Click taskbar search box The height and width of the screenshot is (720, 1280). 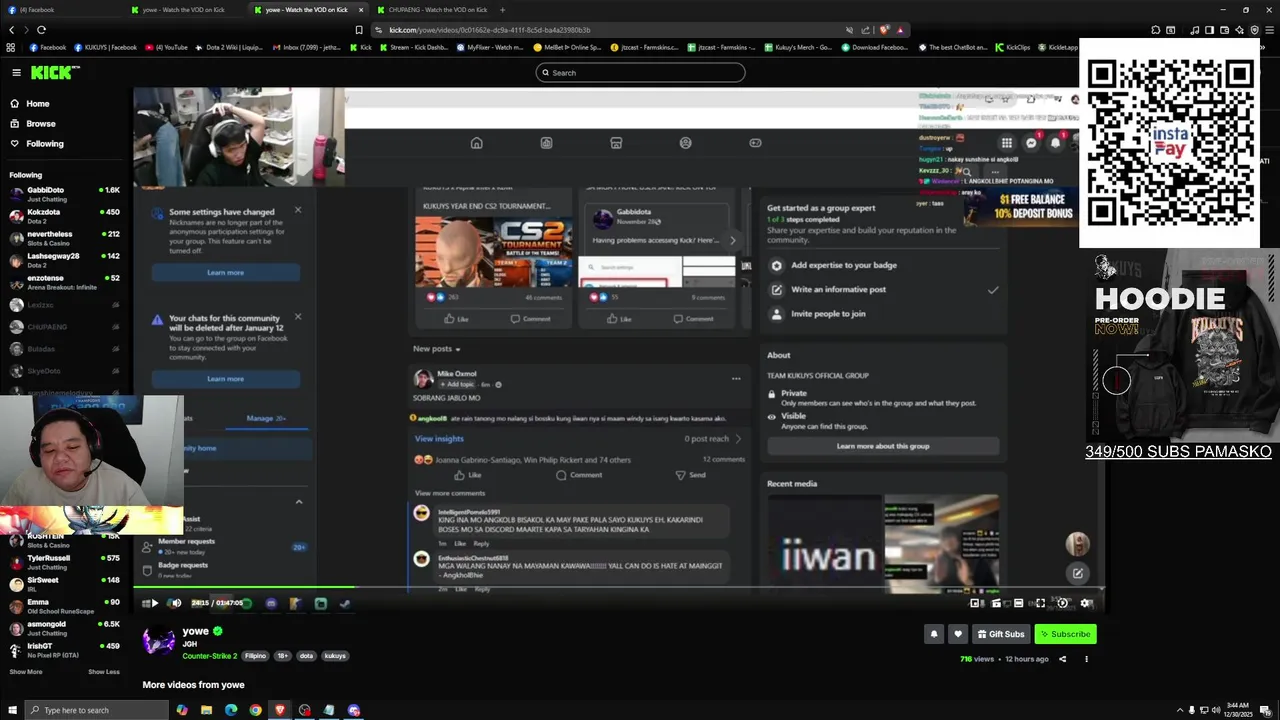96,710
